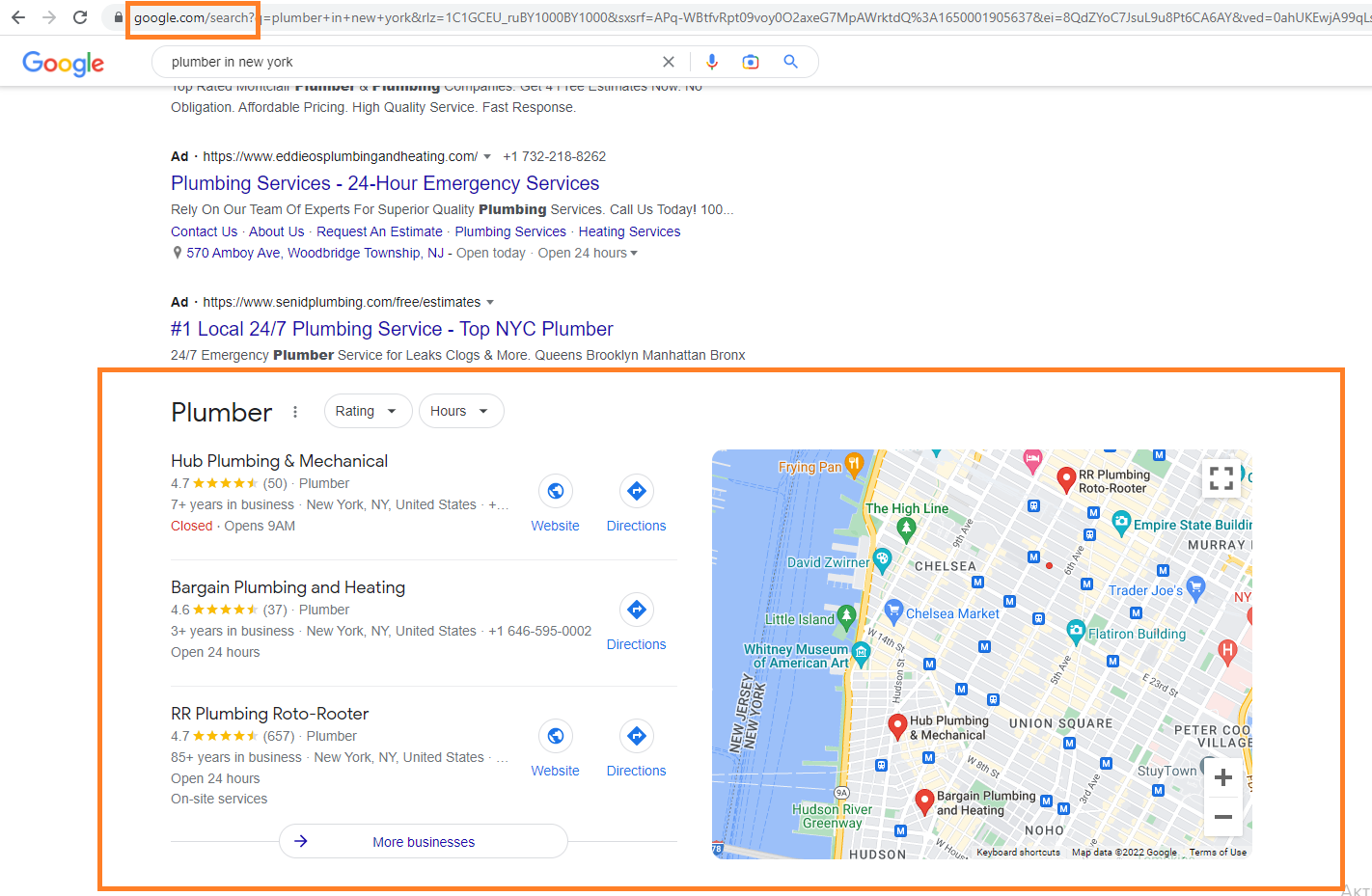Click the +1 646-595-0002 phone number
Screen dimensions: 1372x896
(x=540, y=631)
